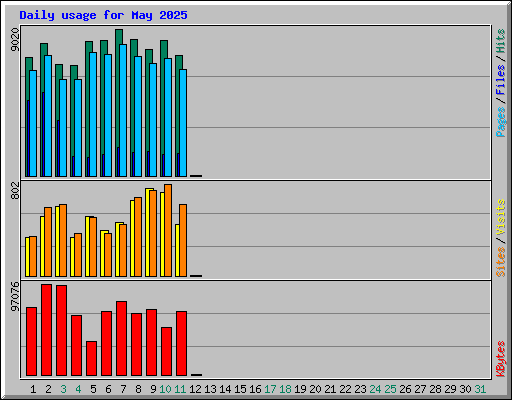The height and width of the screenshot is (400, 512).
Task: Click the orange Sites bar for day 6
Action: pos(108,255)
